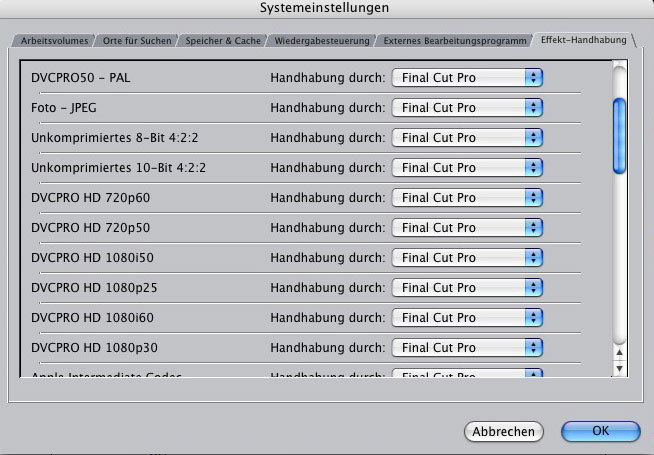Open the Speicher & Cache tab
This screenshot has width=654, height=455.
[217, 41]
